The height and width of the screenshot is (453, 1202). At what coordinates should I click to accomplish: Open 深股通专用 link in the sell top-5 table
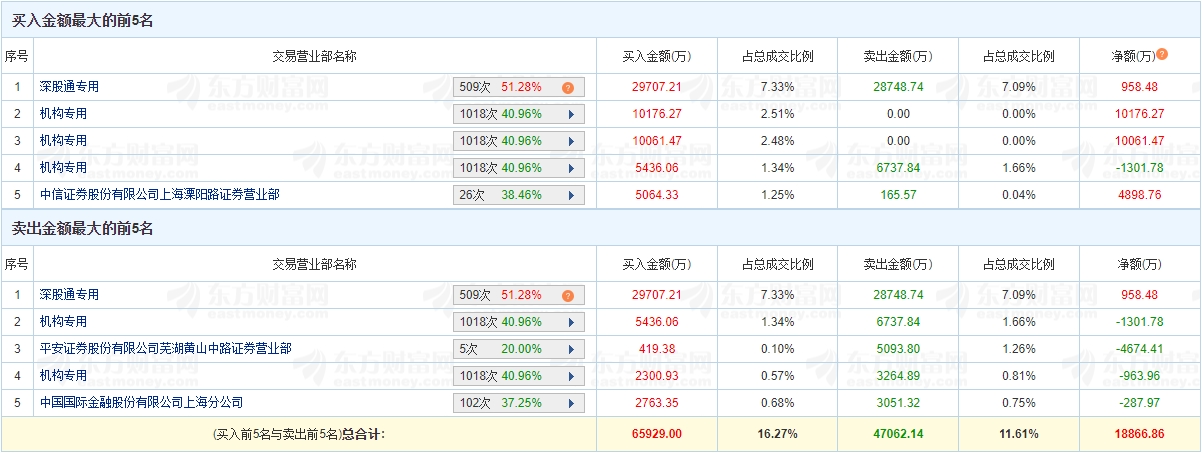[x=69, y=295]
